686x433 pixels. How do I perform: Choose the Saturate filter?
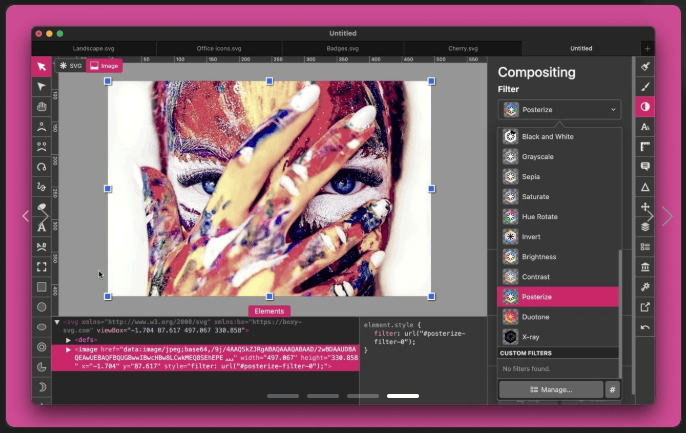coord(558,197)
